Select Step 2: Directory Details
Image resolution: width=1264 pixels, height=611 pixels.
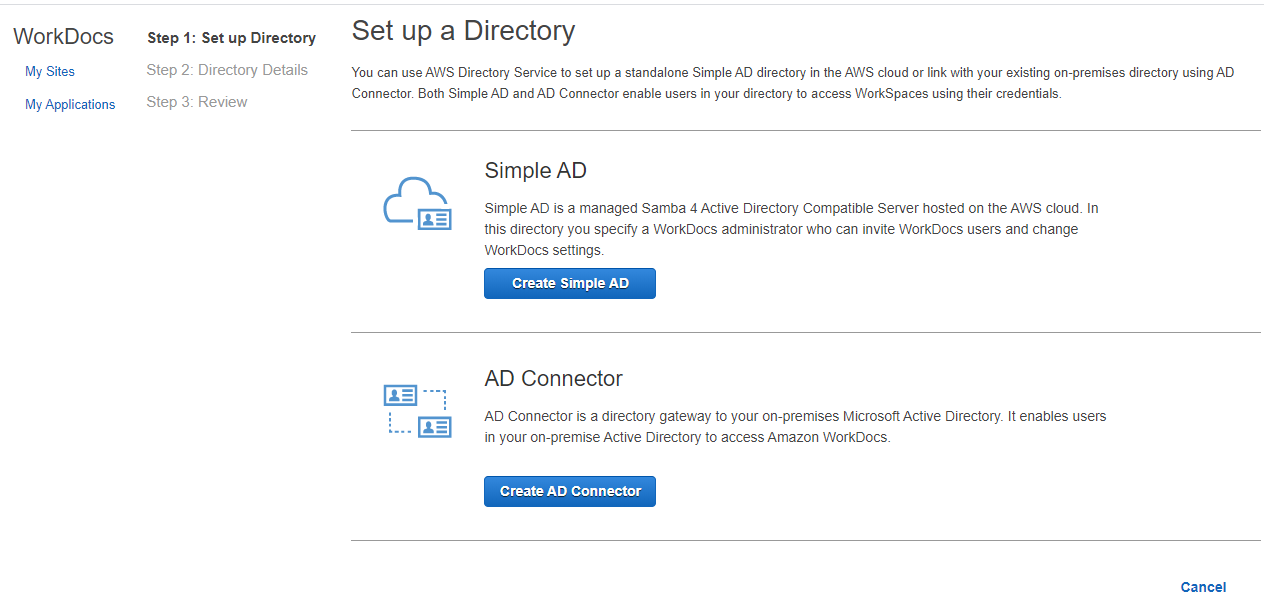click(227, 70)
